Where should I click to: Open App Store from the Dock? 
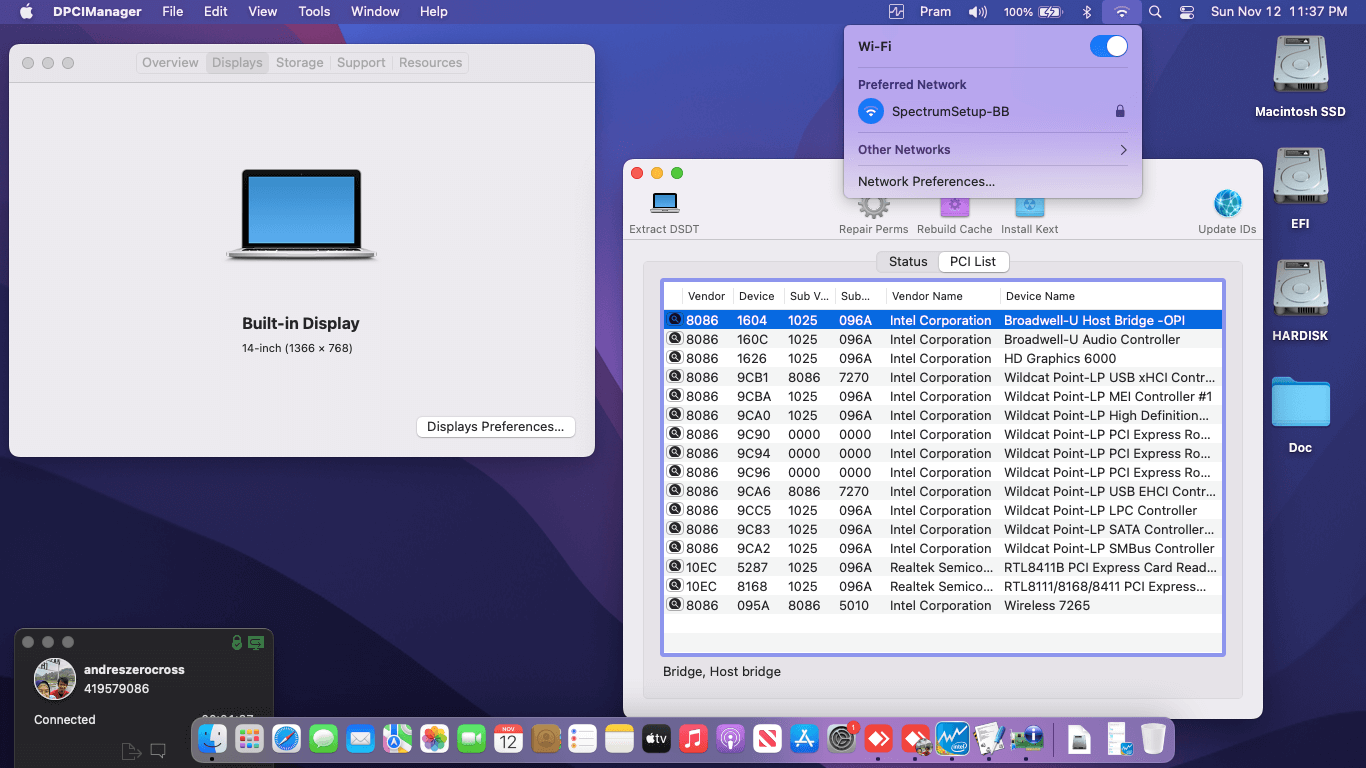click(x=804, y=739)
